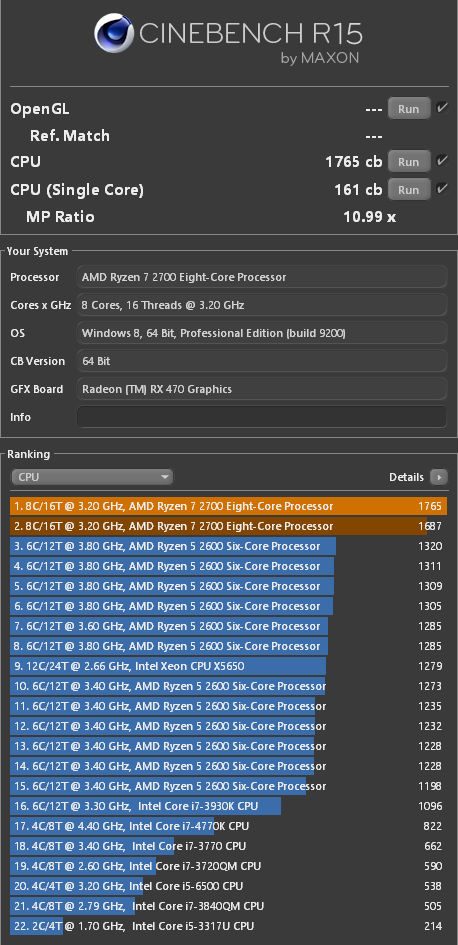Run the OpenGL benchmark
This screenshot has height=945, width=458.
tap(409, 109)
